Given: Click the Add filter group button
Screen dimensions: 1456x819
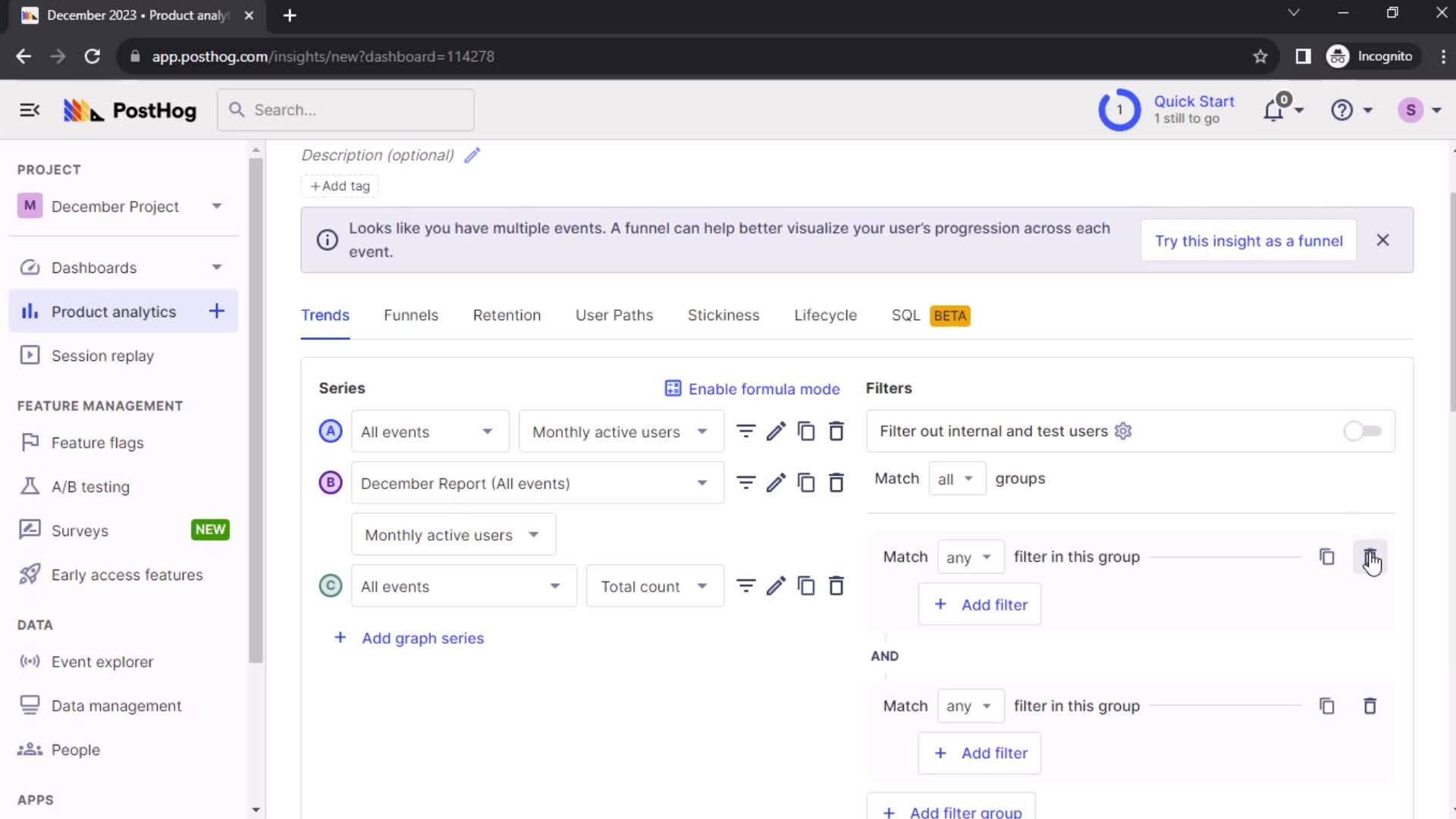Looking at the screenshot, I should 954,811.
